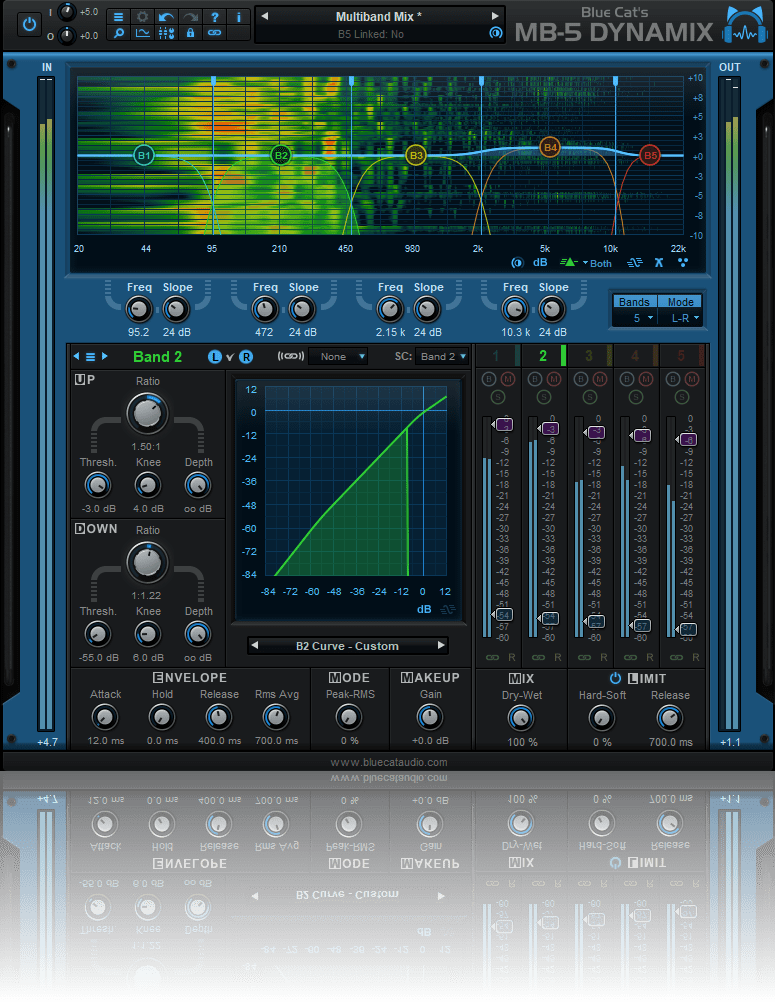Open the L-R Mode dropdown
The height and width of the screenshot is (1002, 775).
[x=683, y=318]
